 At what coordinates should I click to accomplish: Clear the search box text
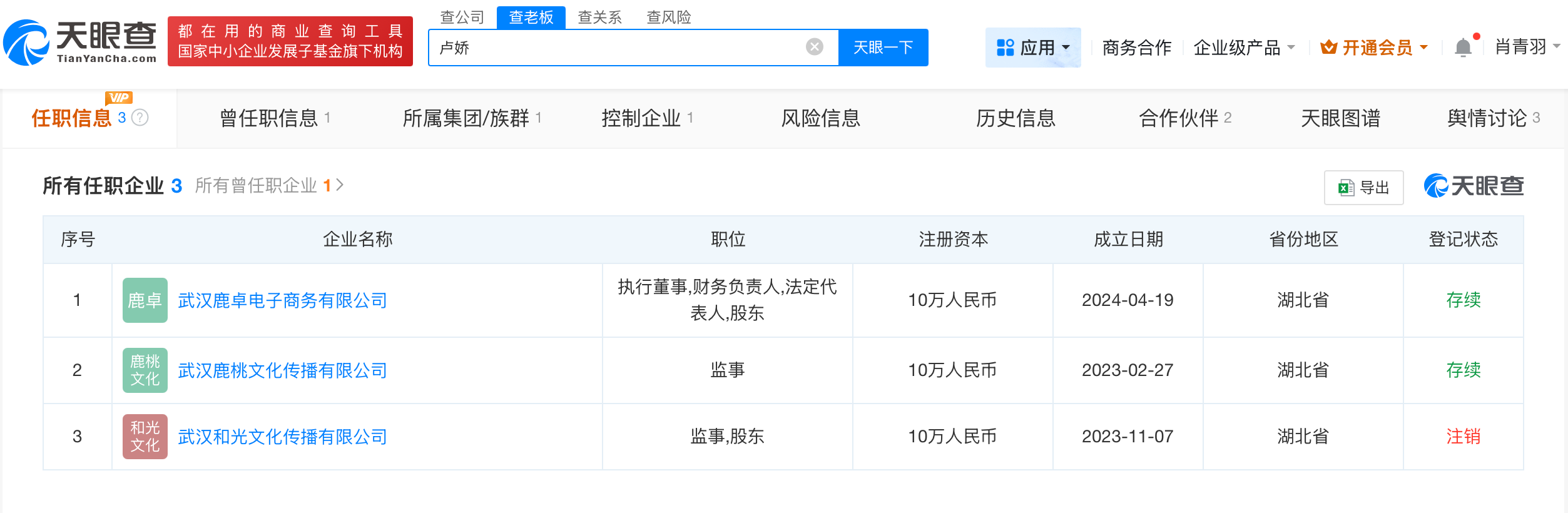pos(814,47)
